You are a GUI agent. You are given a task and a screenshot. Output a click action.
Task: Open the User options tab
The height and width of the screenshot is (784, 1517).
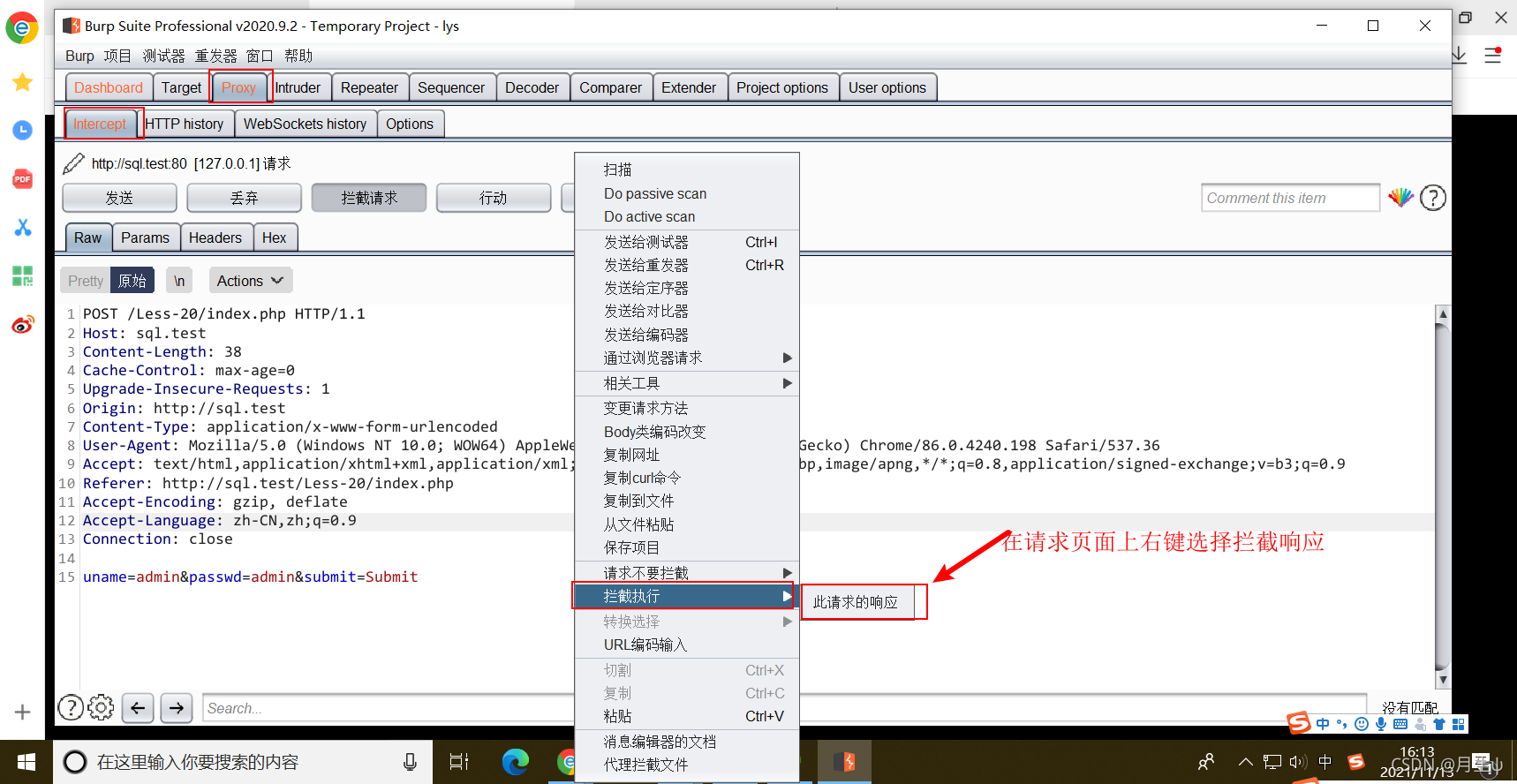887,87
